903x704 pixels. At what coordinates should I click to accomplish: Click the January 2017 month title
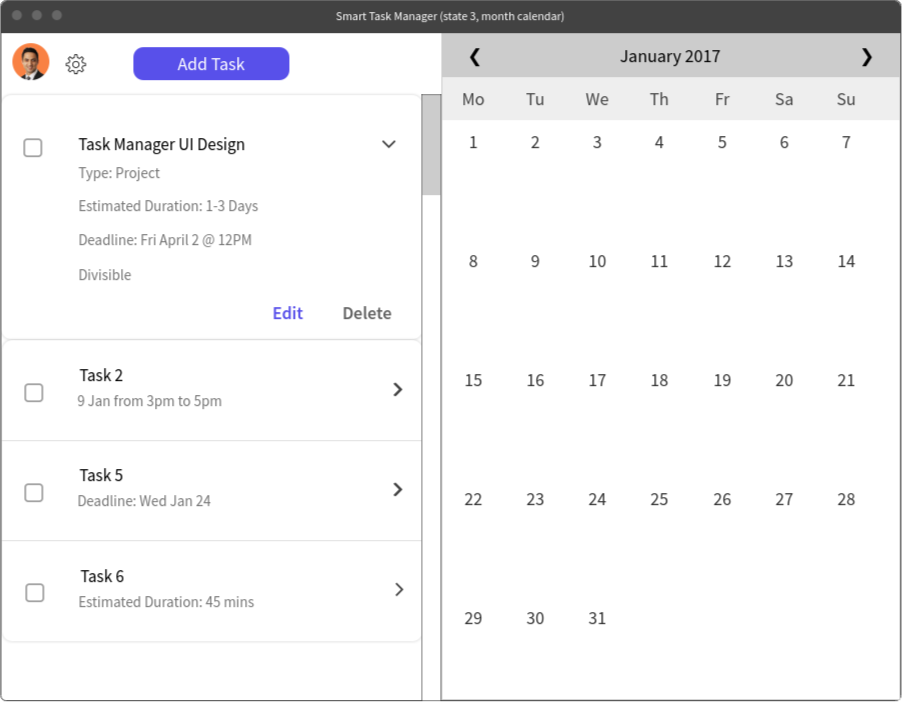click(670, 56)
